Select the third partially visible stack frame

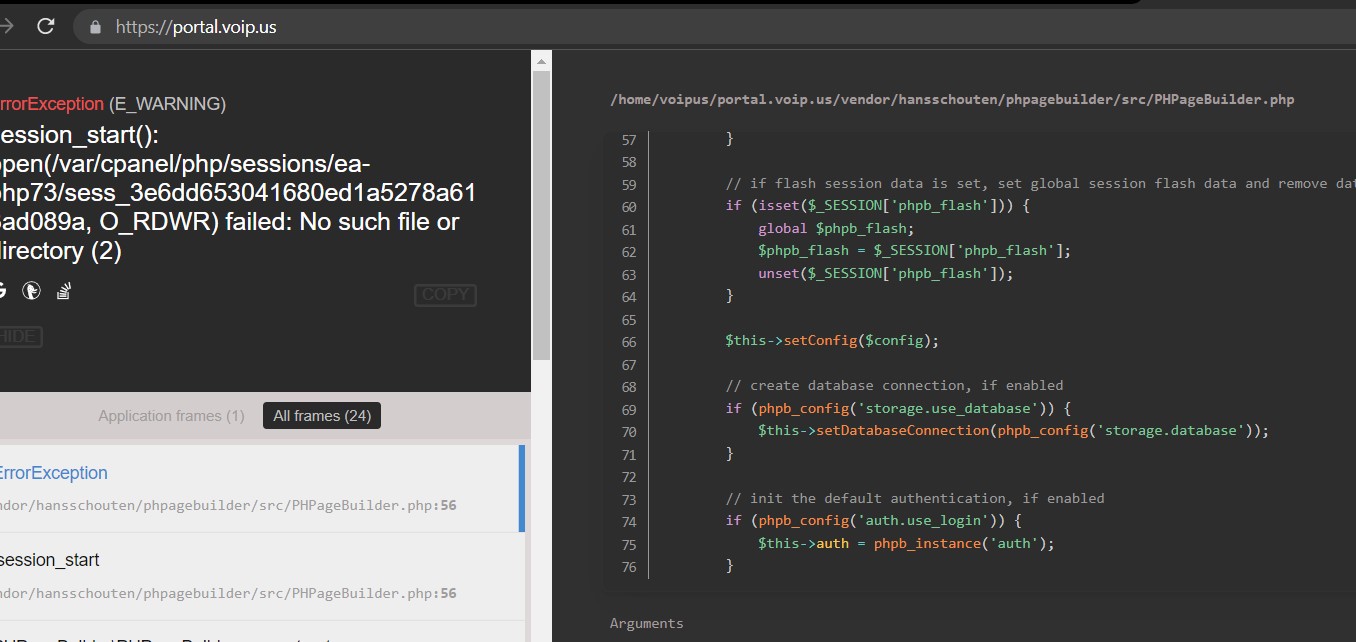tap(262, 632)
